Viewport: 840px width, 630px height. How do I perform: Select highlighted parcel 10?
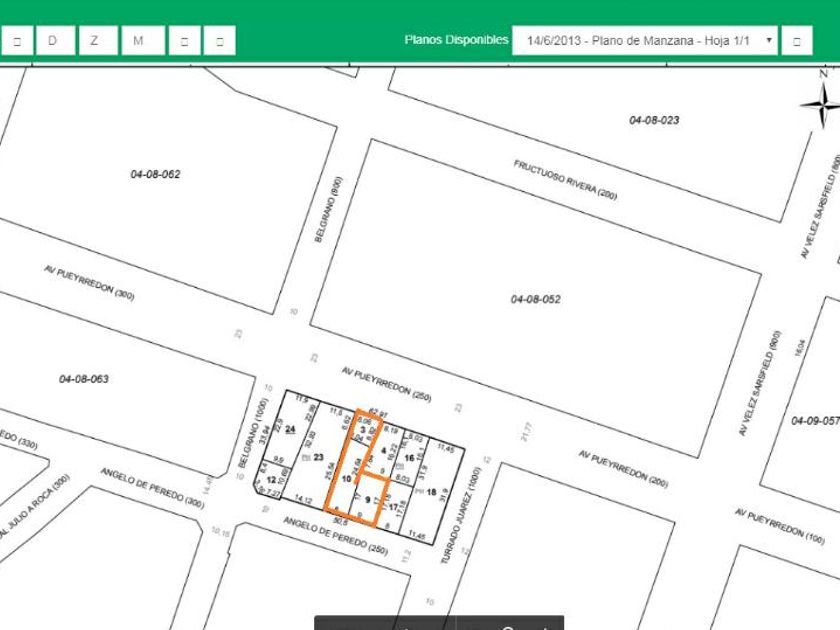[x=346, y=478]
